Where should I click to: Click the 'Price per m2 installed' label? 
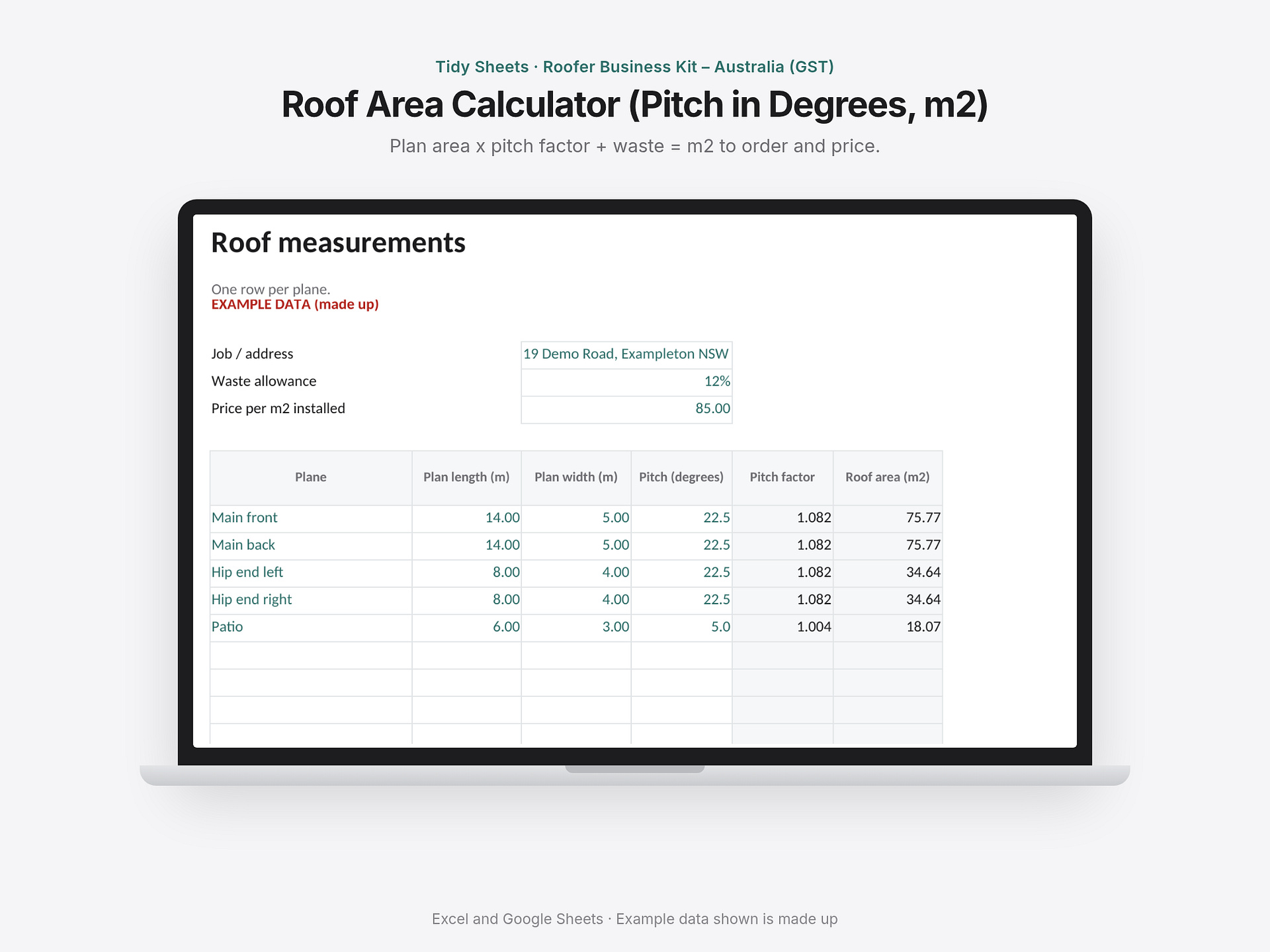coord(278,409)
